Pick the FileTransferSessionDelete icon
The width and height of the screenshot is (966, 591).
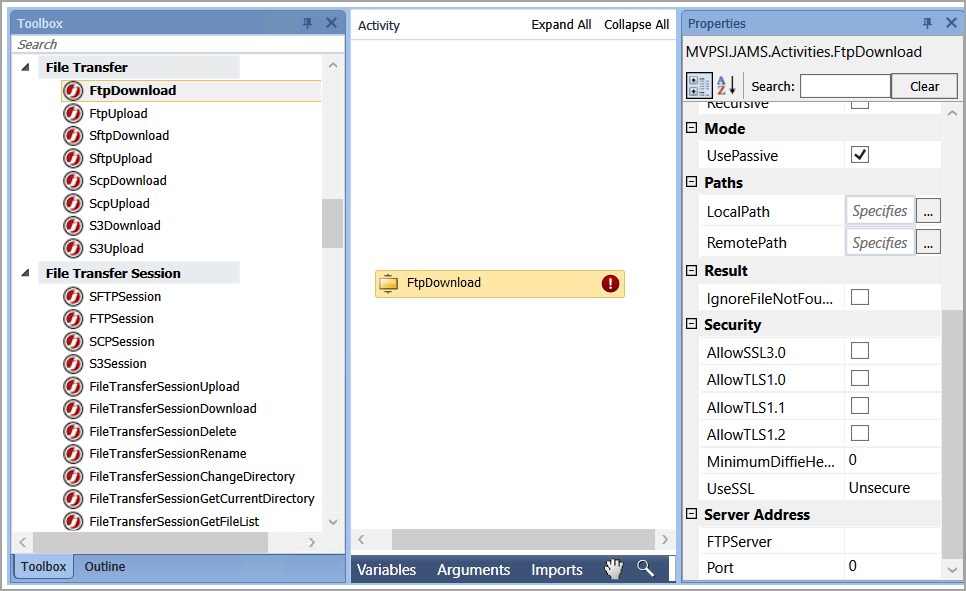(x=73, y=431)
